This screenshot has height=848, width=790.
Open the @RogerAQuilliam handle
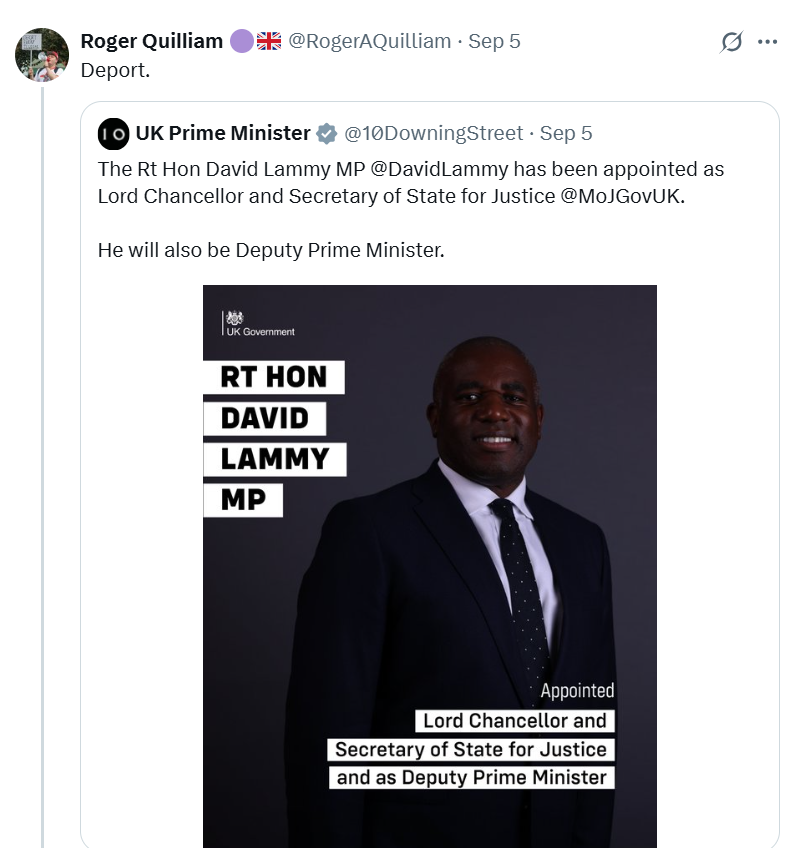click(369, 41)
